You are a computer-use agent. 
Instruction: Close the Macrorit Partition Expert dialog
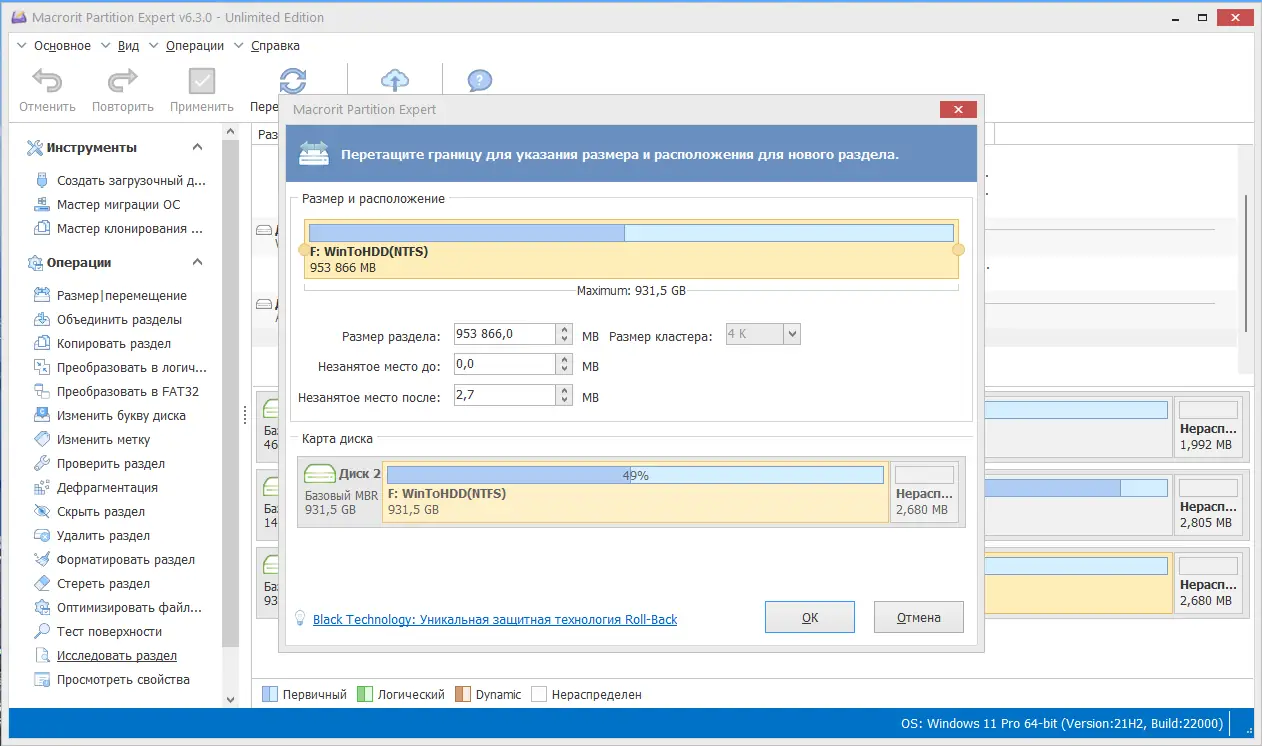(x=958, y=110)
